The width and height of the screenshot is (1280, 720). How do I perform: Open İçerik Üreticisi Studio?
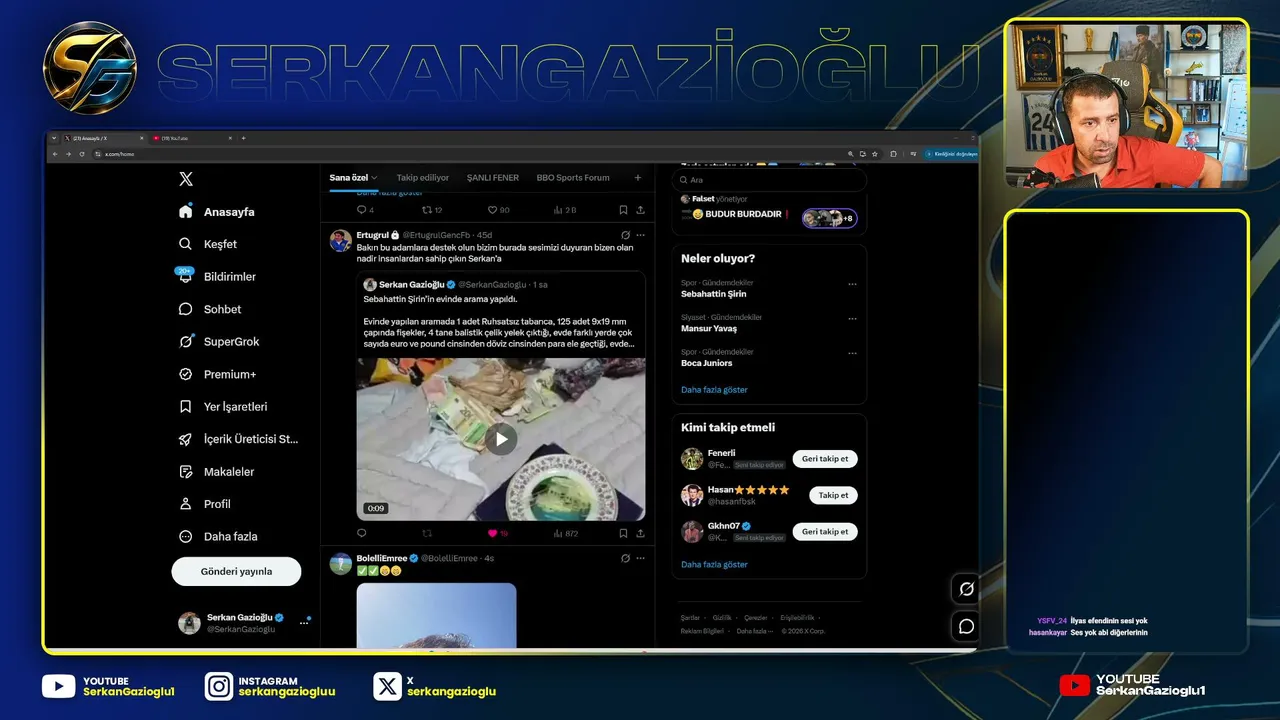point(238,439)
